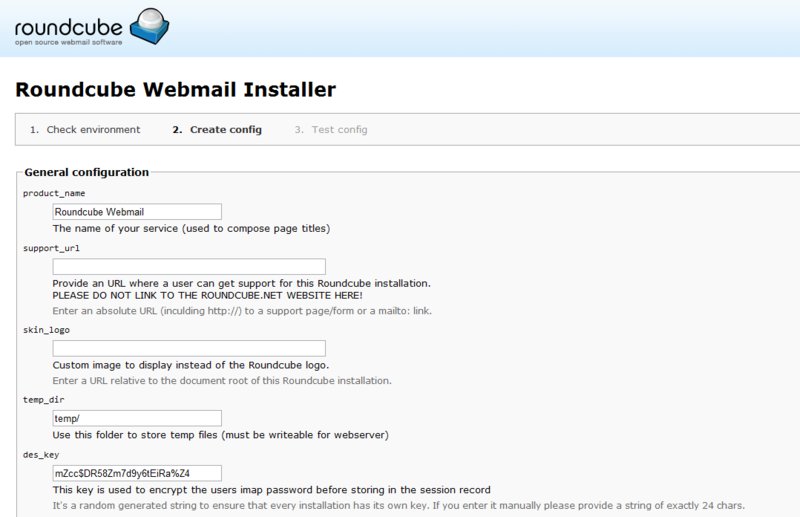Click the 'PLEASE DO NOT LINK' warning text
This screenshot has width=800, height=517.
[x=208, y=296]
